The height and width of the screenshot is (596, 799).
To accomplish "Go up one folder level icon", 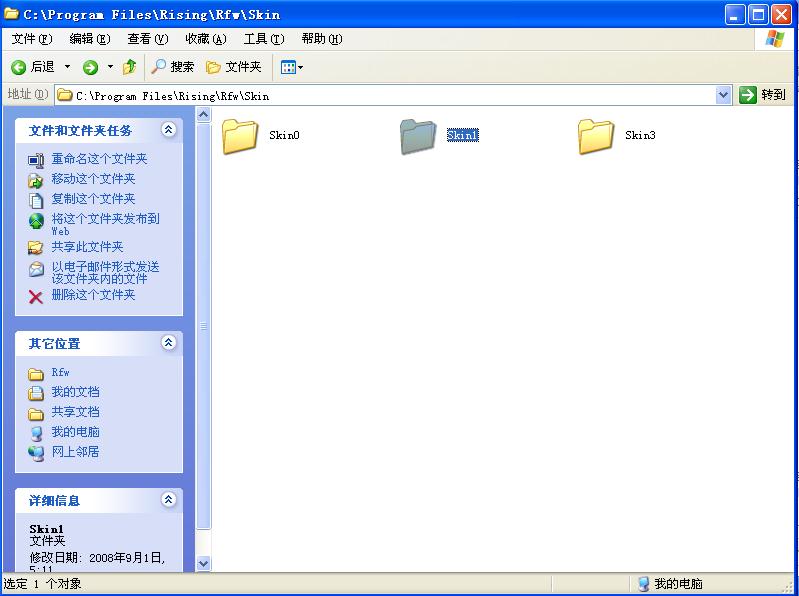I will (x=129, y=67).
